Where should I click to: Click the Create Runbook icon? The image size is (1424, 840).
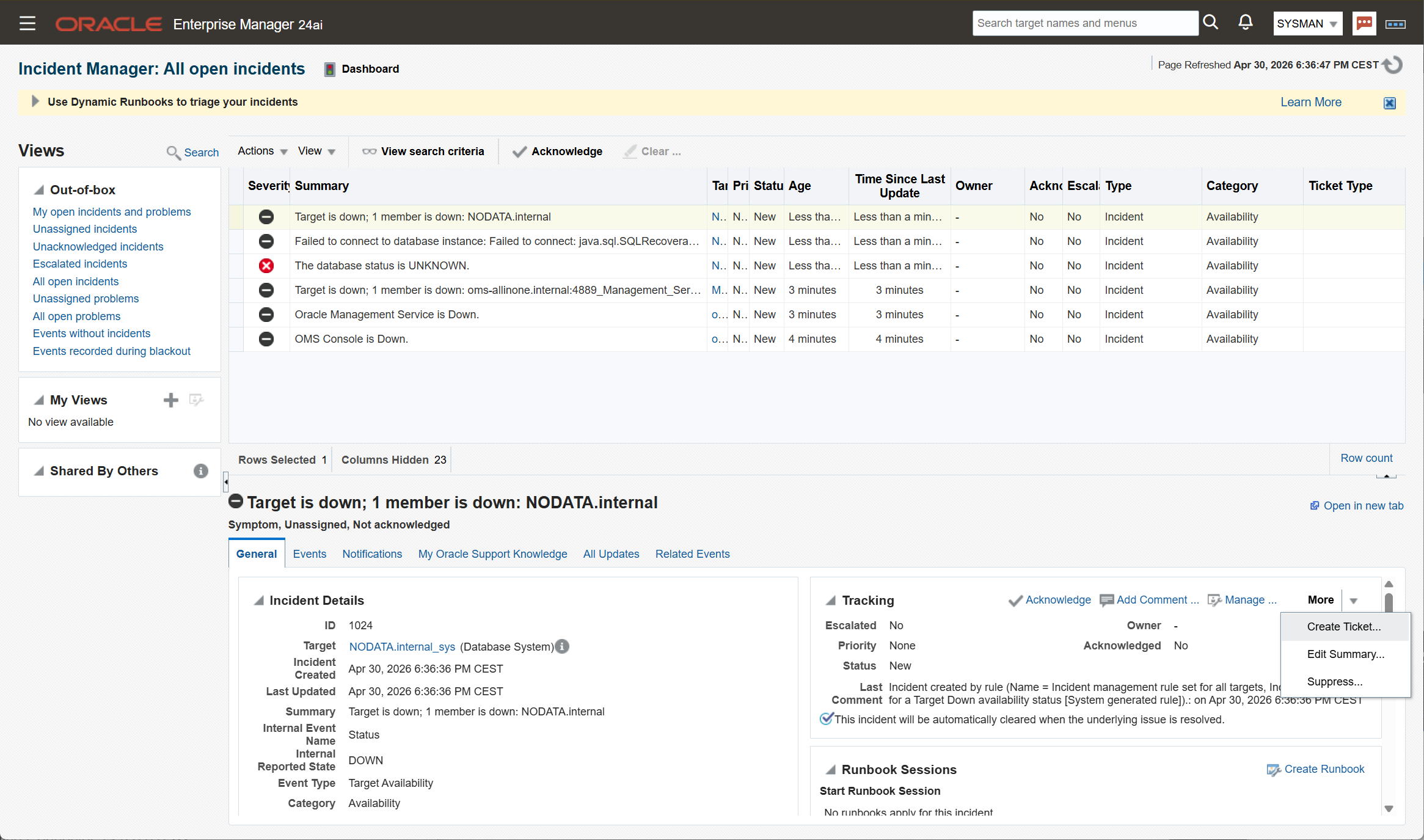(x=1274, y=770)
